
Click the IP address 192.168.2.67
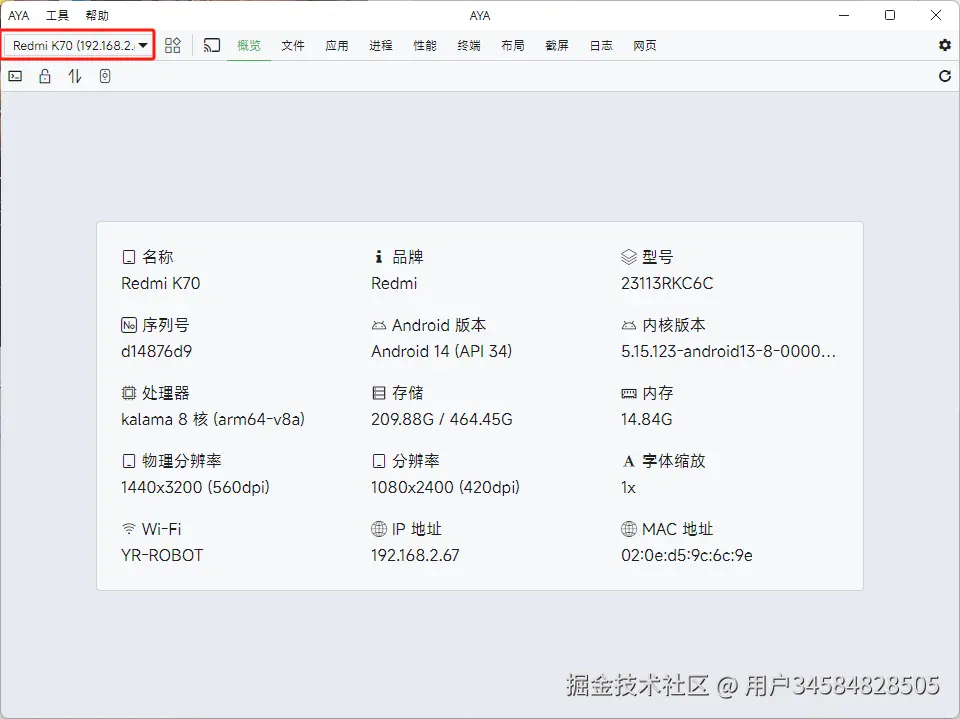[x=415, y=555]
